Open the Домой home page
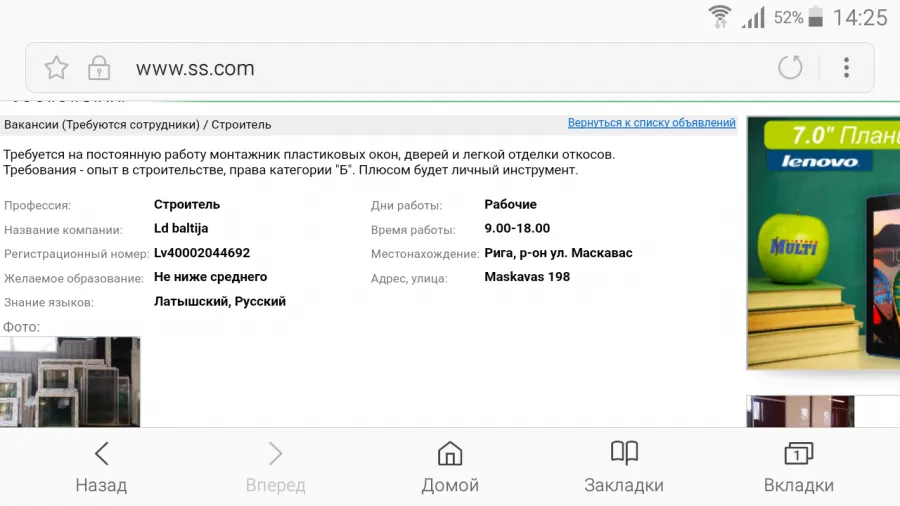Image resolution: width=900 pixels, height=506 pixels. pos(450,467)
